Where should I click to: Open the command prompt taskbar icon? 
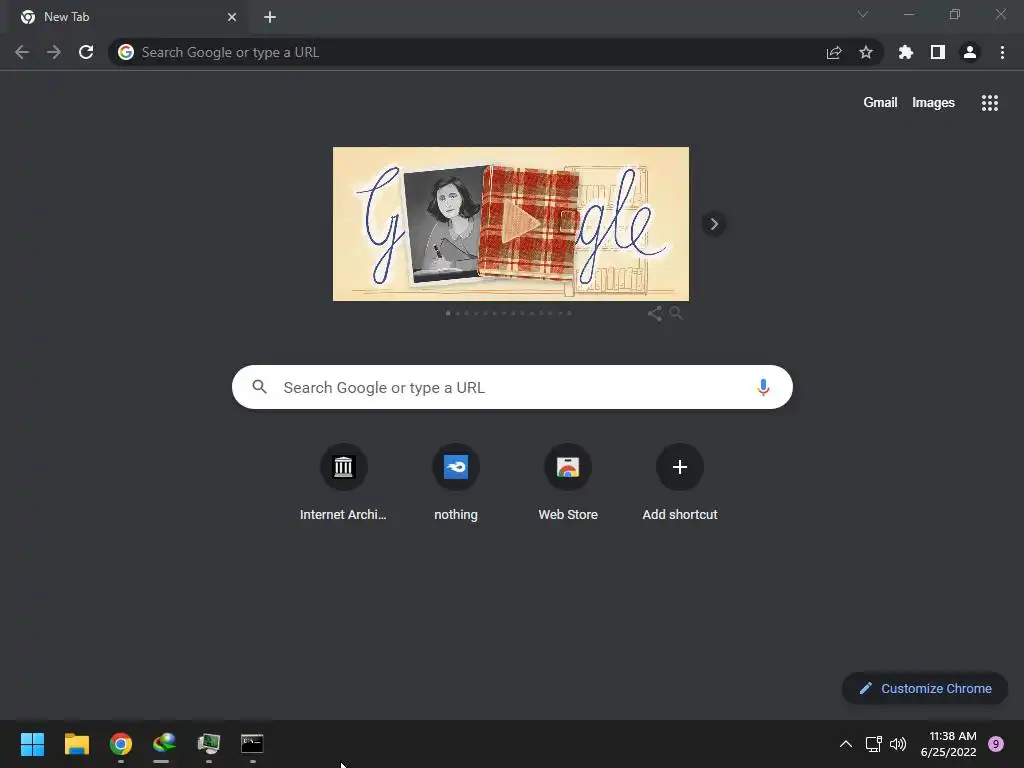[252, 744]
